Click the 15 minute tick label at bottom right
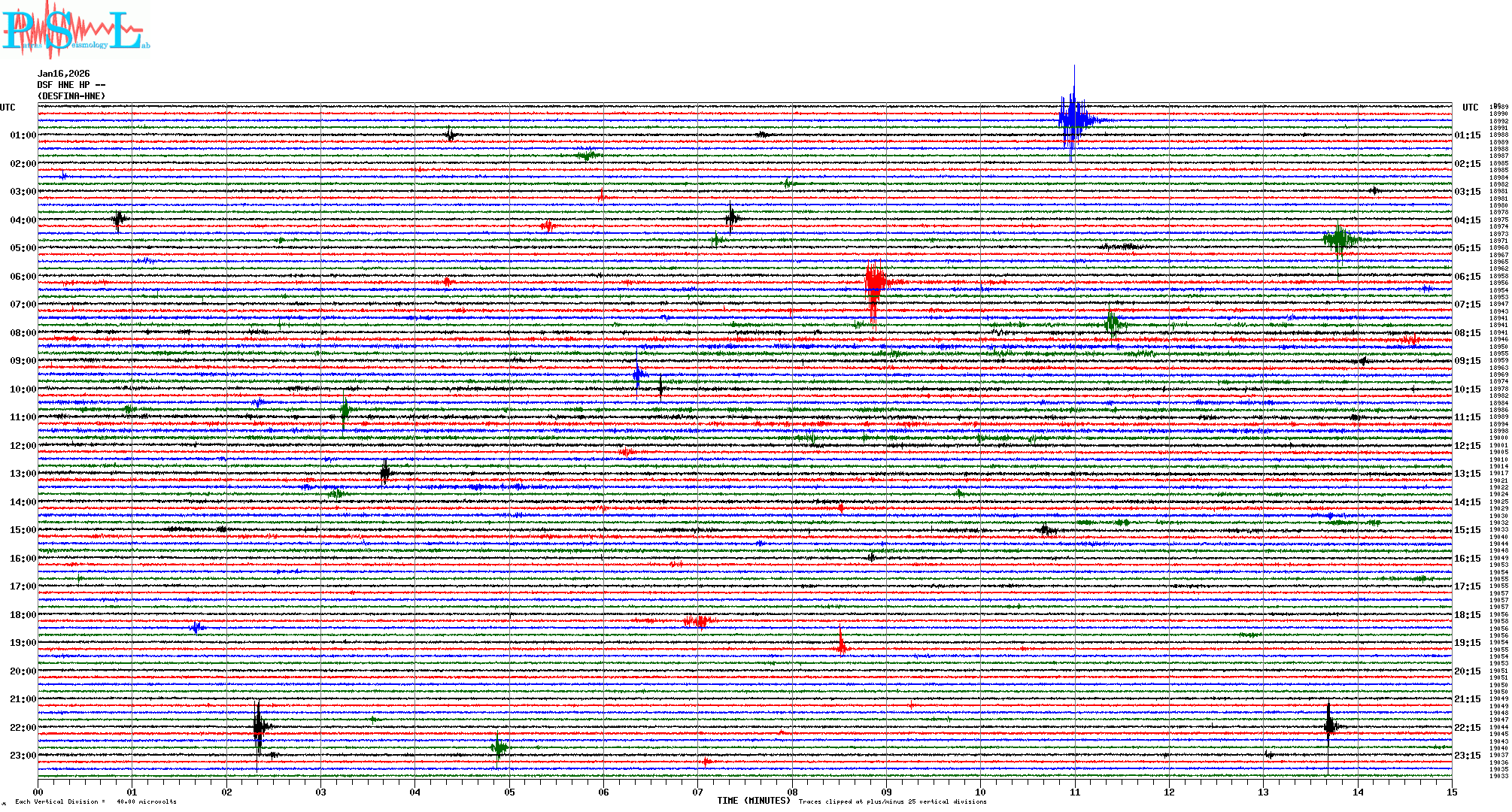 pos(1451,792)
